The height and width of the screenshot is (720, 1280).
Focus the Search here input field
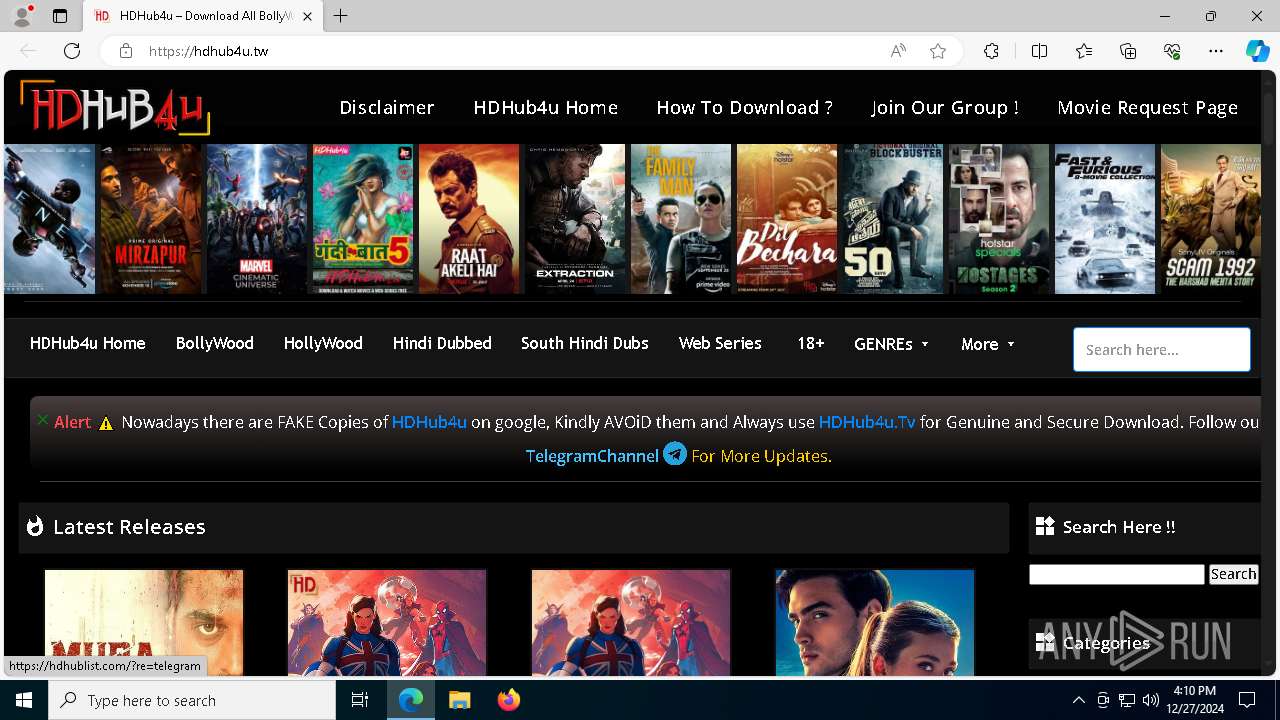(x=1162, y=350)
